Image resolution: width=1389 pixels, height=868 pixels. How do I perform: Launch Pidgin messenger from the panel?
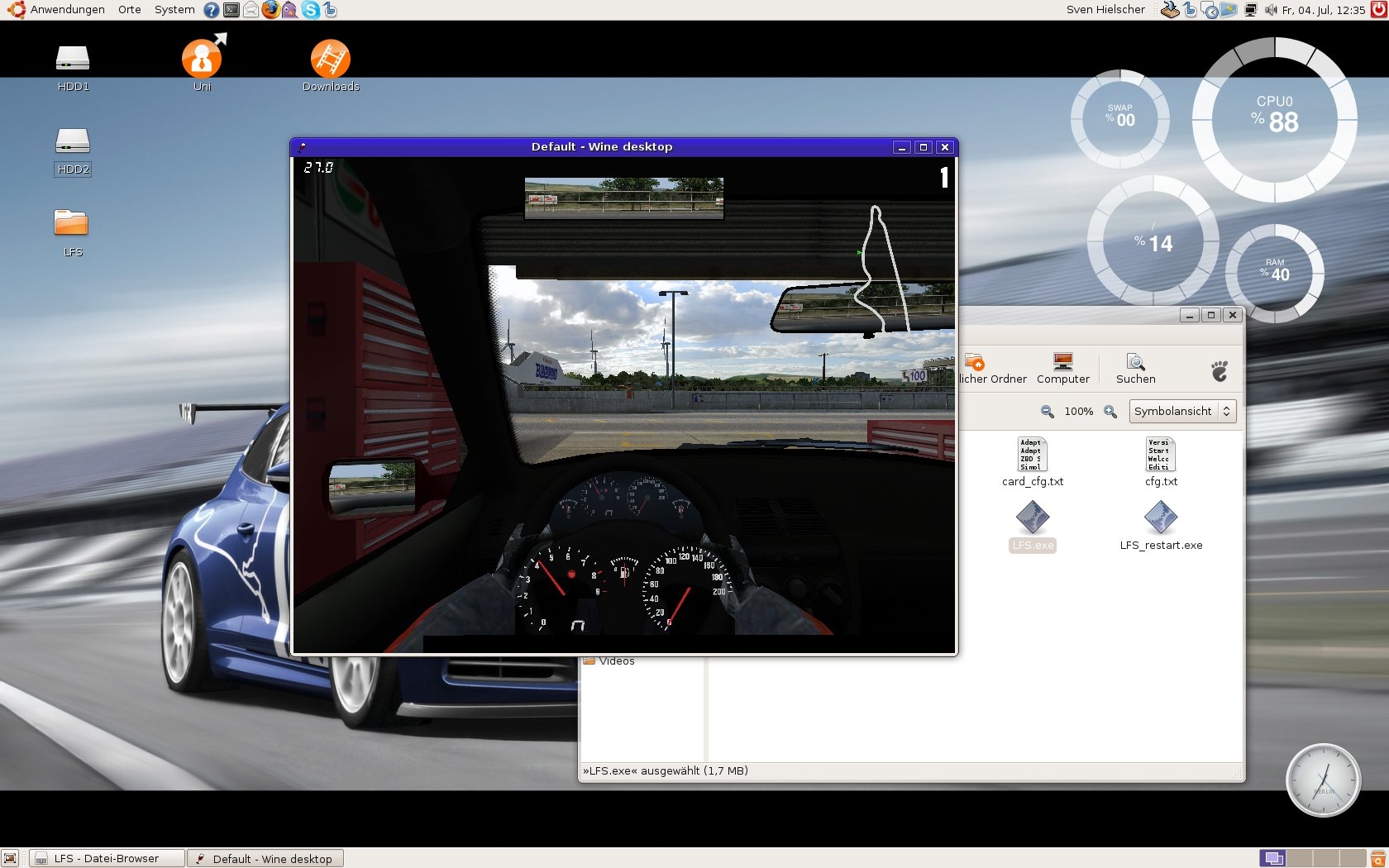(x=289, y=10)
